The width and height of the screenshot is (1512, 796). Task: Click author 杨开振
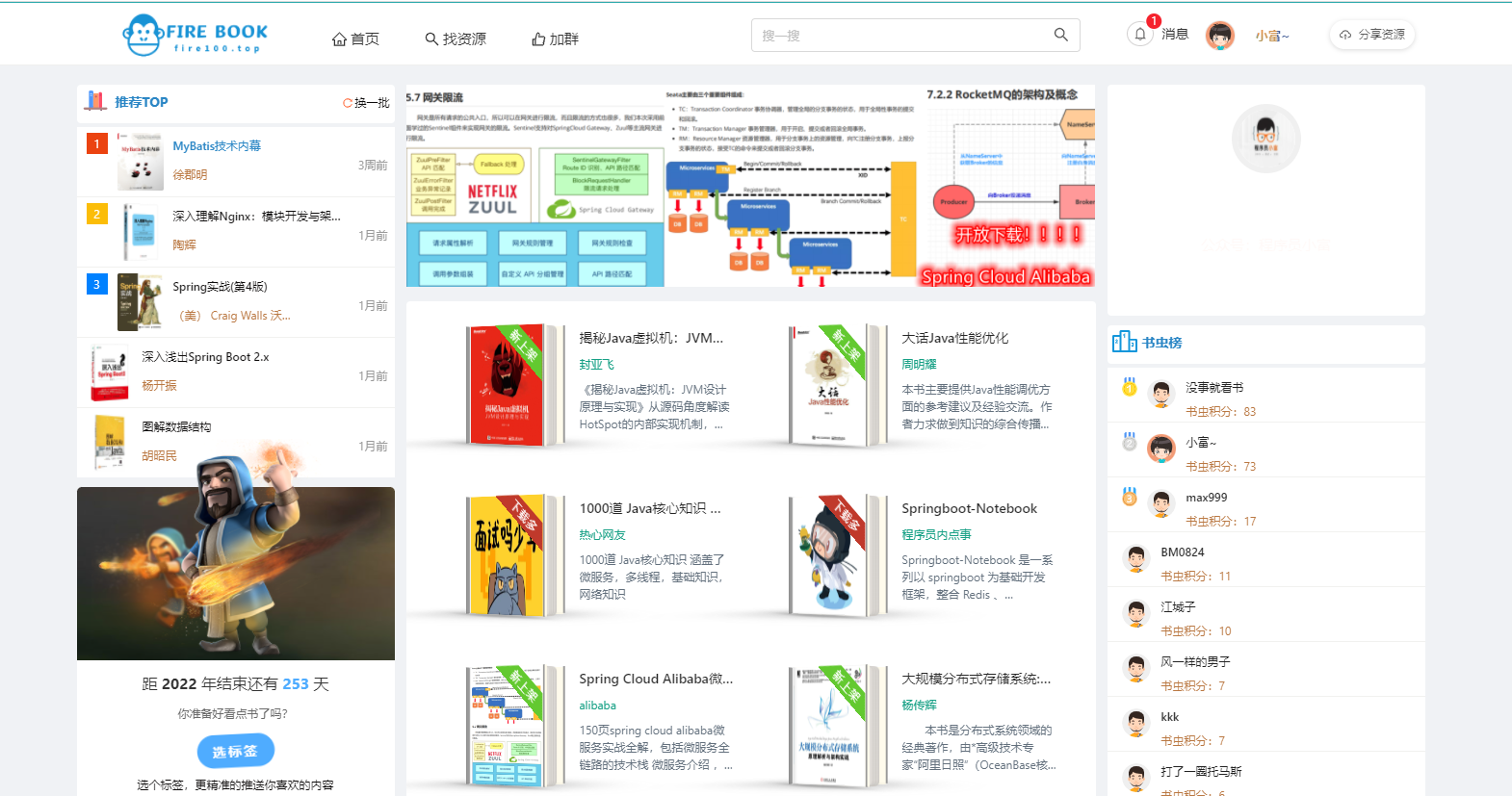point(159,385)
